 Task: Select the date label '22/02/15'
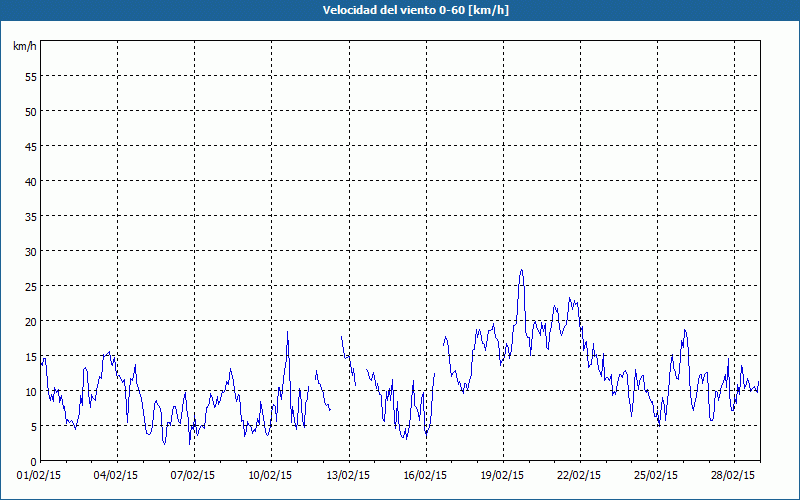coord(579,475)
